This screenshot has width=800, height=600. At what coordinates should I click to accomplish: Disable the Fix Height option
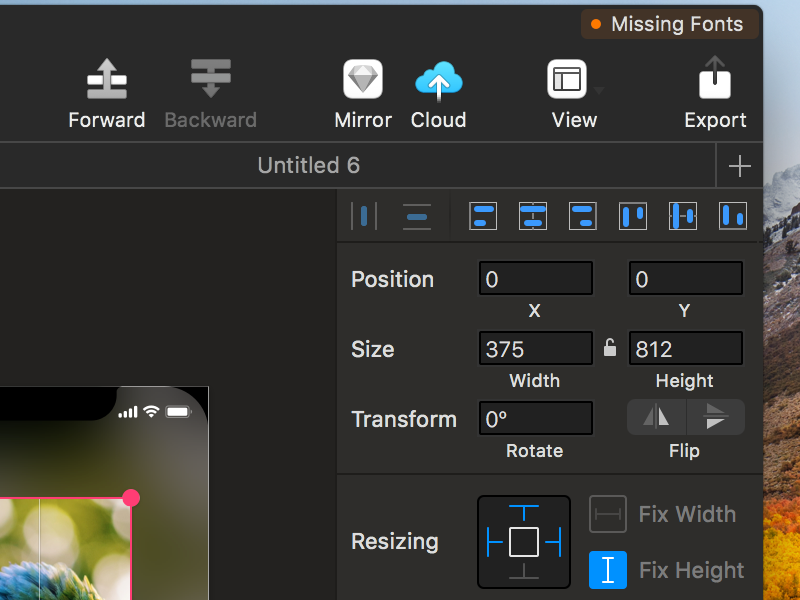pyautogui.click(x=608, y=570)
